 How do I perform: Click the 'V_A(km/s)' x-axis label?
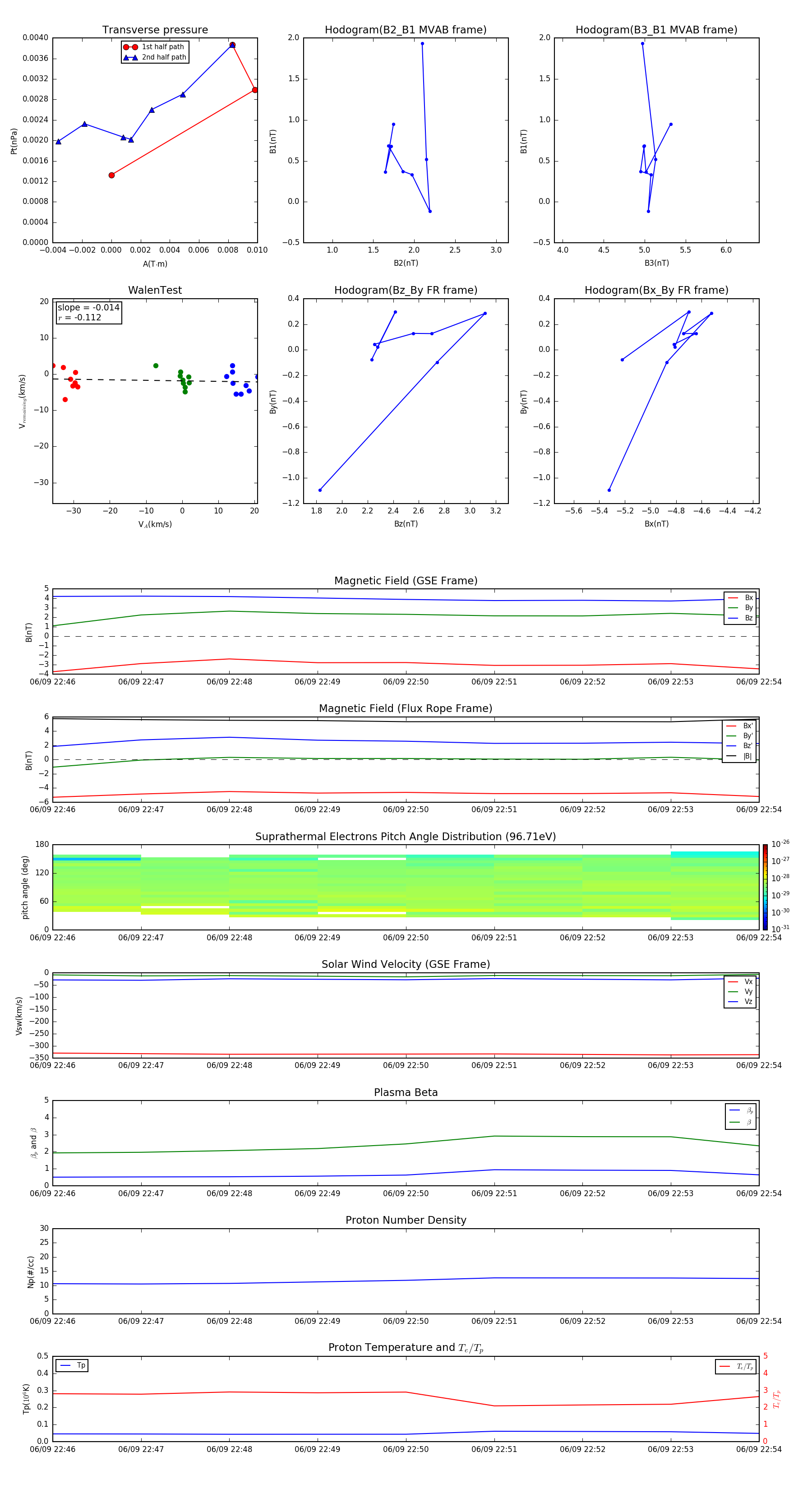(155, 524)
